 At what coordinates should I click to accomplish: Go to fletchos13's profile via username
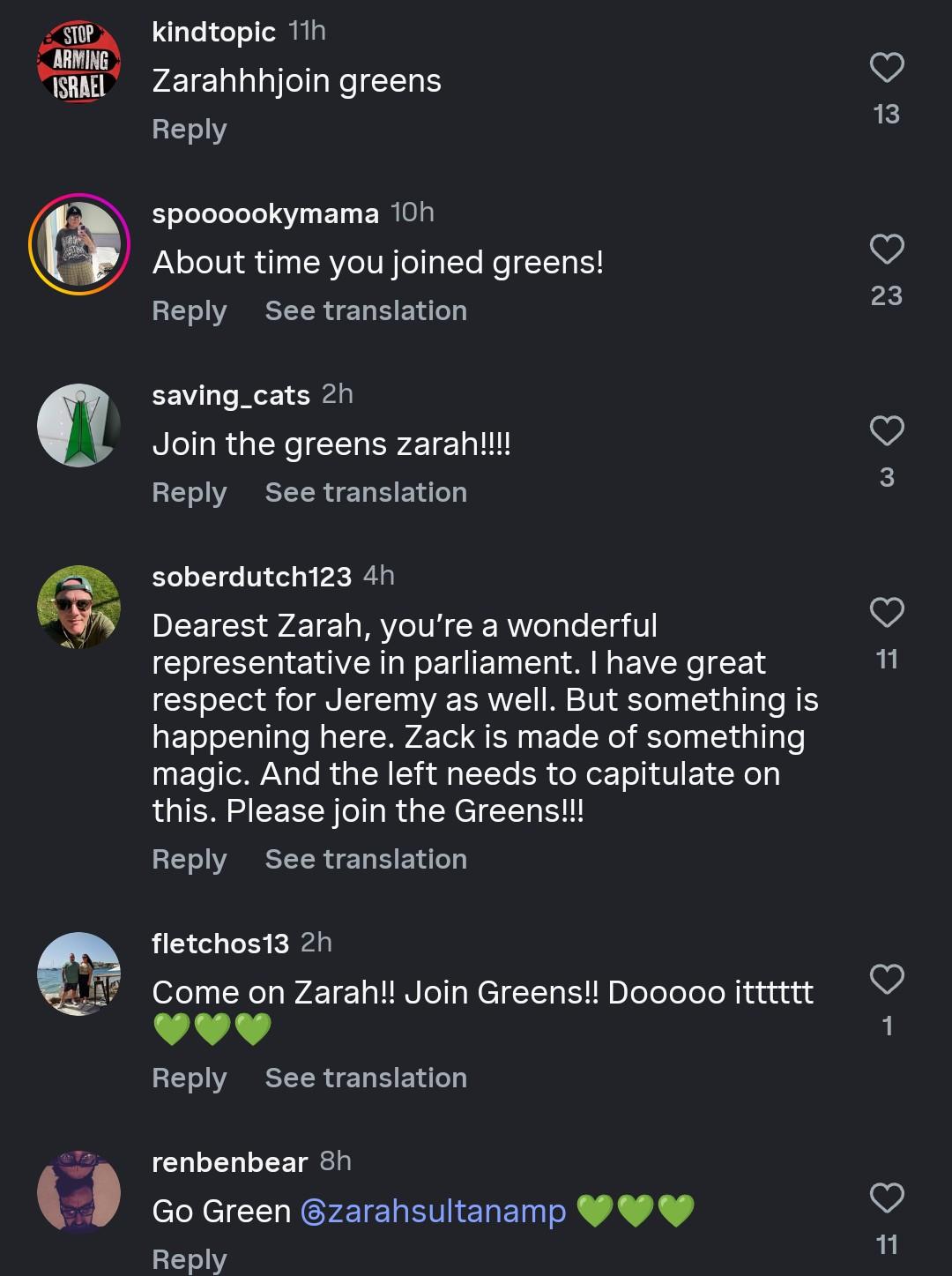219,944
